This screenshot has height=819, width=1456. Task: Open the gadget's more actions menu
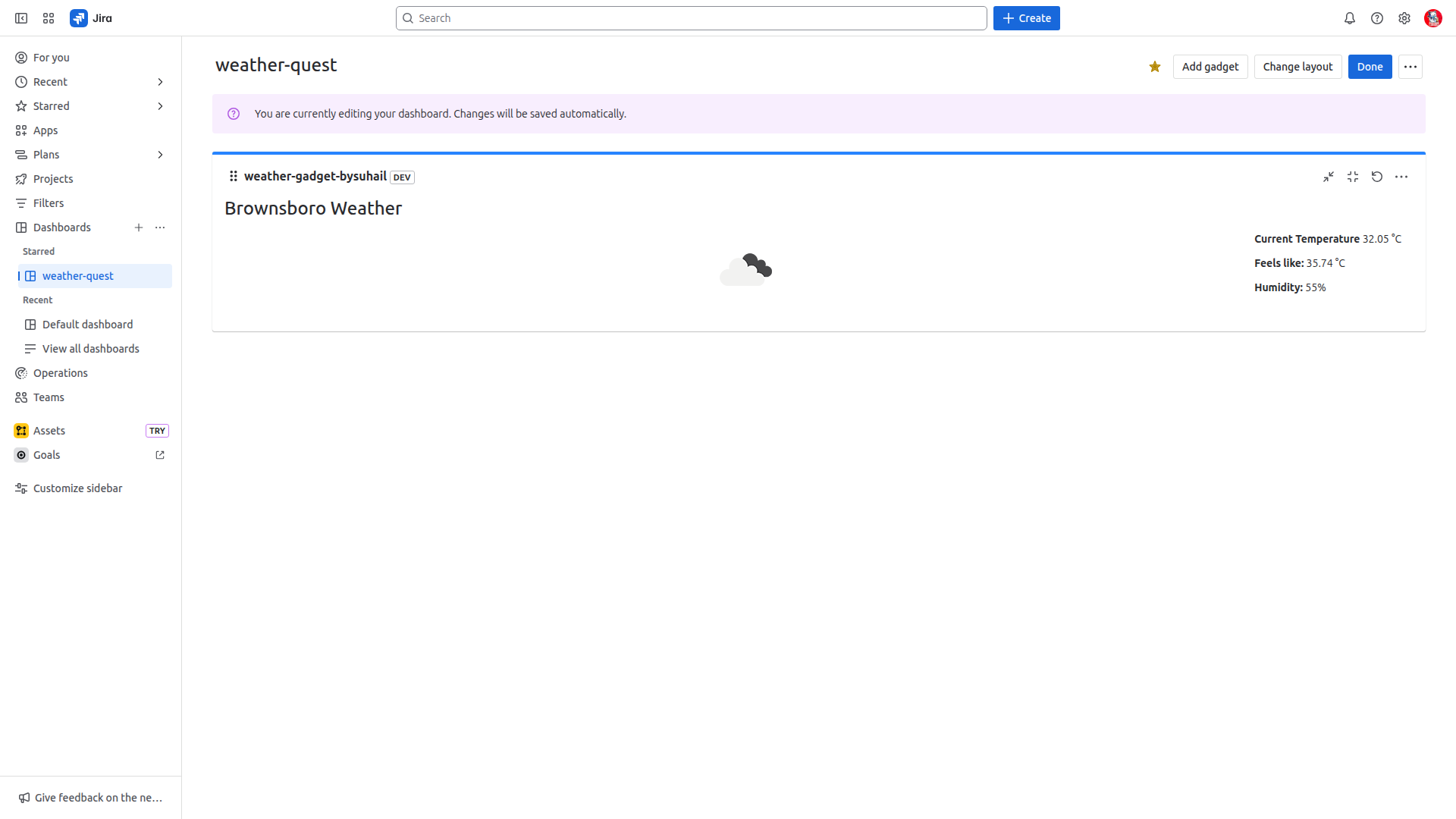pyautogui.click(x=1401, y=177)
